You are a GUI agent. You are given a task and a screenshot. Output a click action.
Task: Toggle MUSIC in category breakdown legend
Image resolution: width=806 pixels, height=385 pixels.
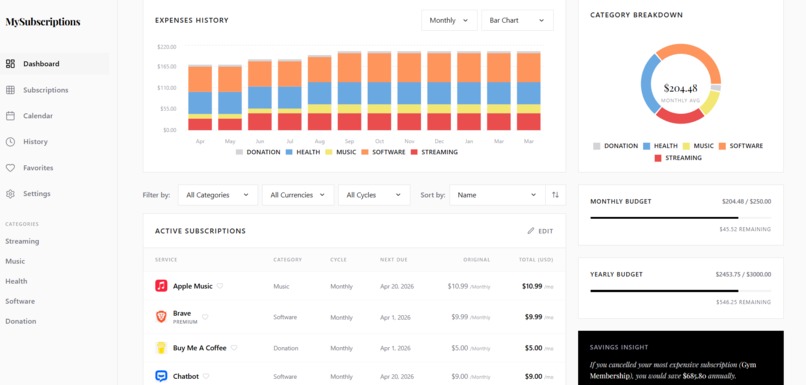(x=699, y=146)
